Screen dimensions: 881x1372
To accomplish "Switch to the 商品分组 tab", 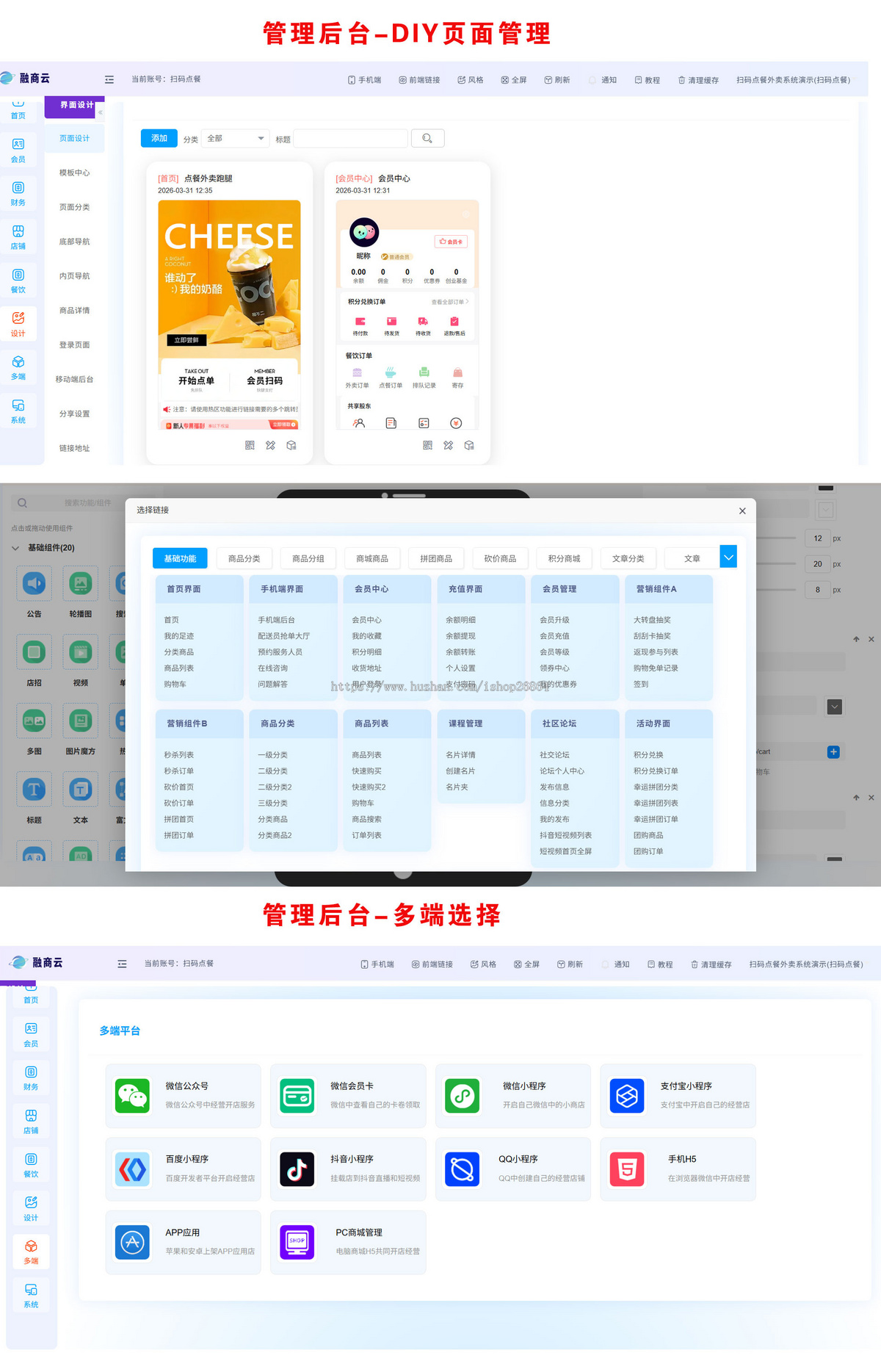I will pos(308,559).
